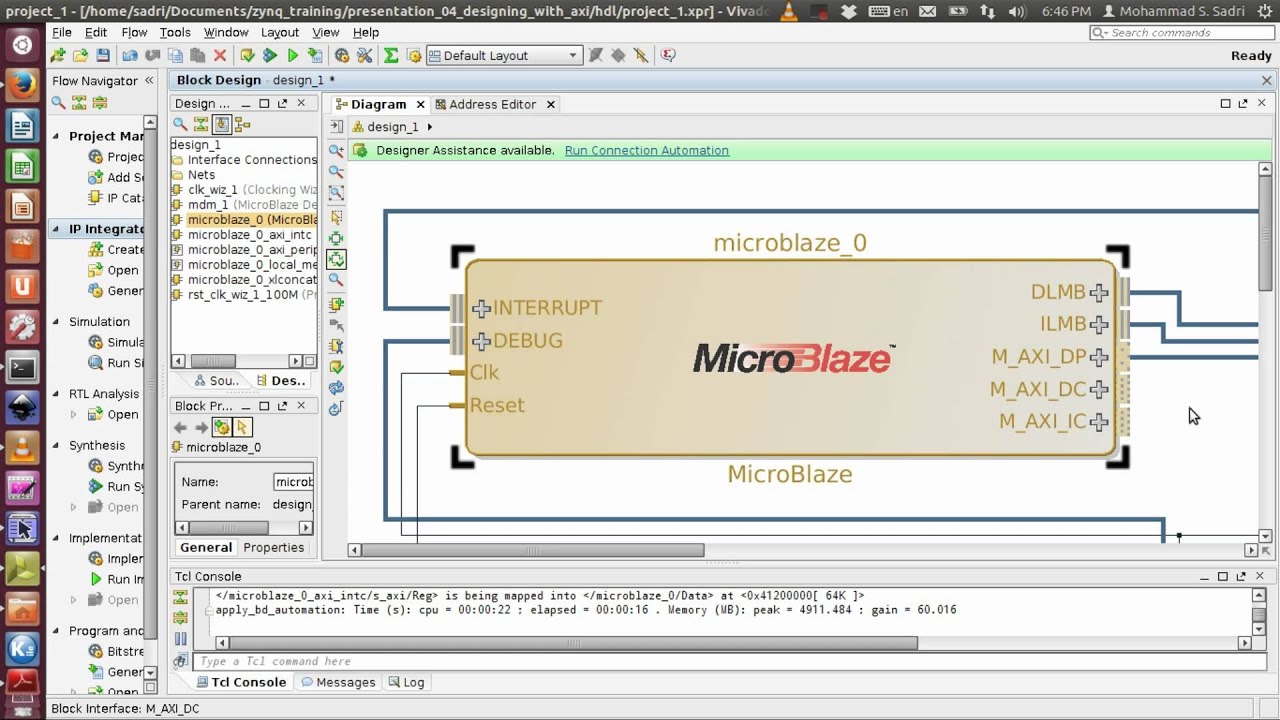Toggle hierarchy view icon in Design panel

[242, 125]
